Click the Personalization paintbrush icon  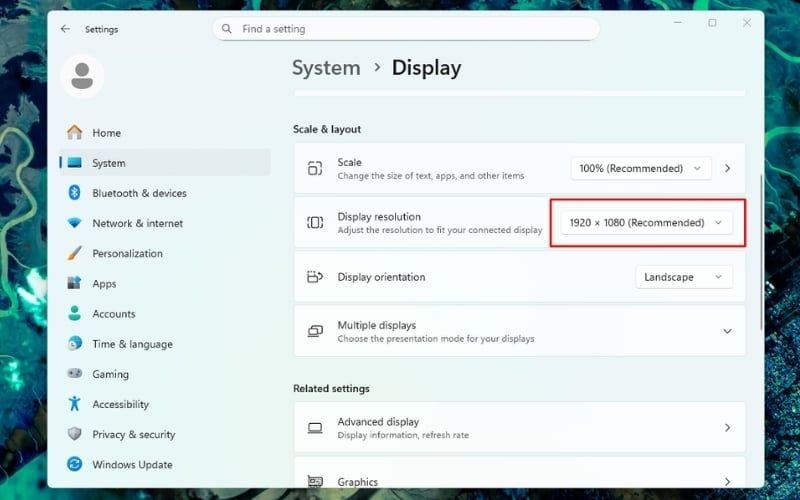click(74, 254)
